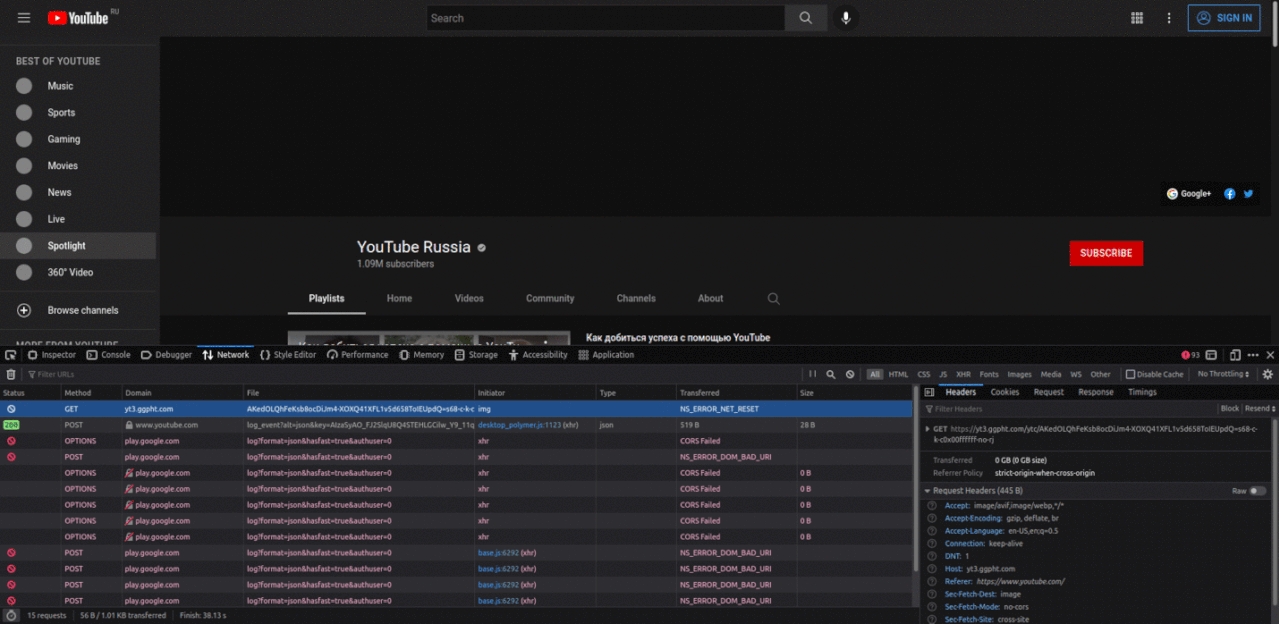Click the Browse channels plus icon

24,310
